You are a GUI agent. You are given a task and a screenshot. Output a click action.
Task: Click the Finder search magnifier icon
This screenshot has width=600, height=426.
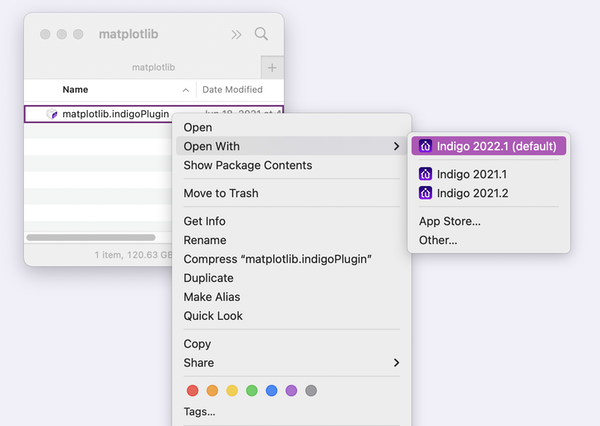pos(261,34)
